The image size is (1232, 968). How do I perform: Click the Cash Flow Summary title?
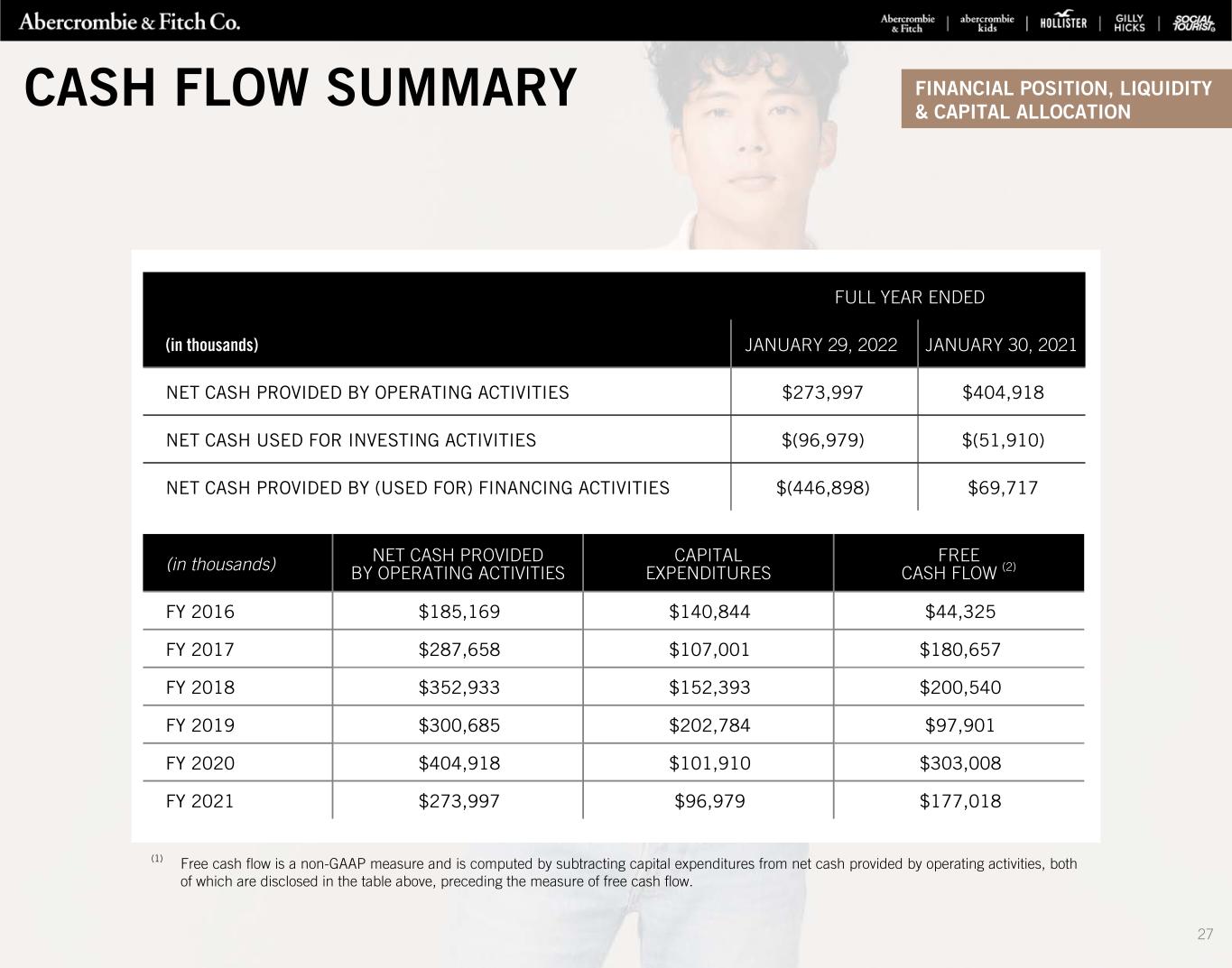coord(301,88)
